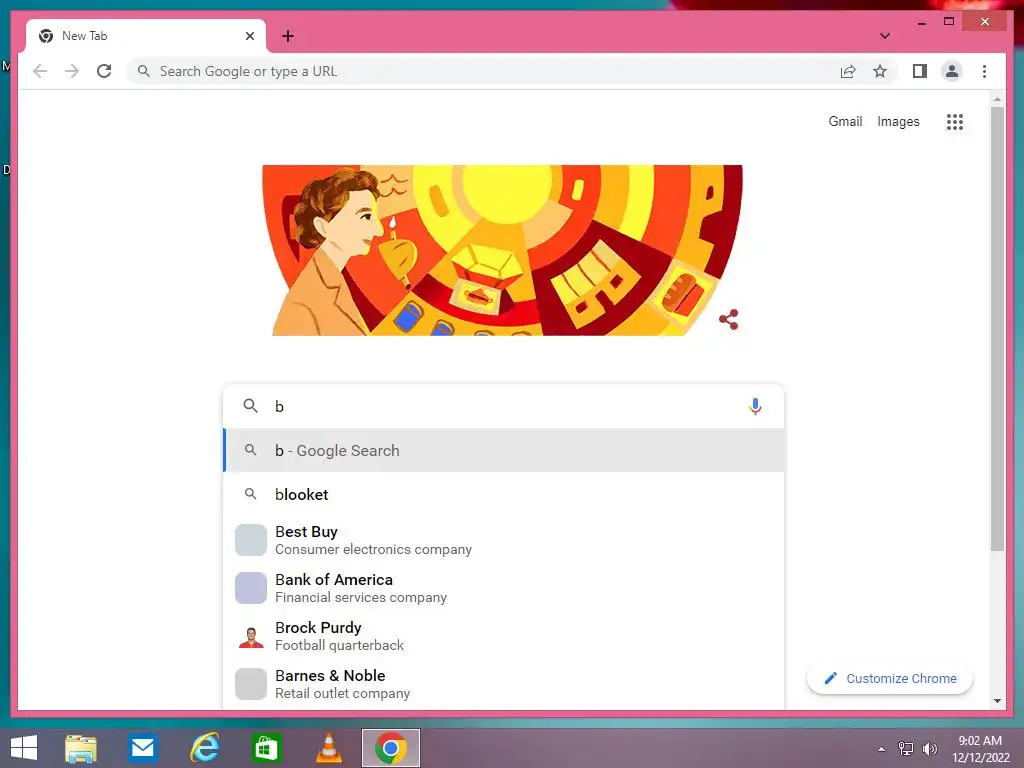1024x768 pixels.
Task: Show hidden system tray icons
Action: pyautogui.click(x=881, y=749)
